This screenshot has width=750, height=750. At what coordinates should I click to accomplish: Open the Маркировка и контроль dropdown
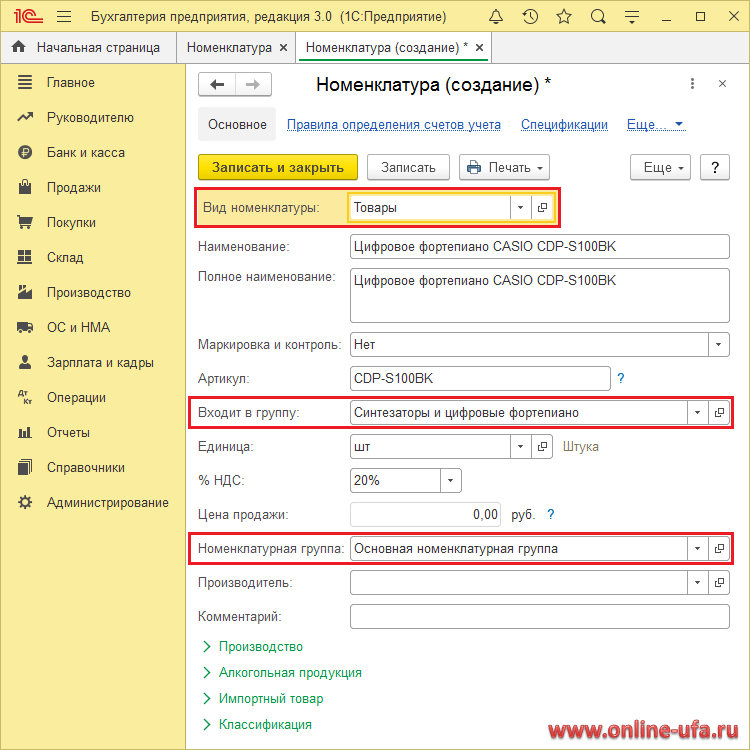719,344
